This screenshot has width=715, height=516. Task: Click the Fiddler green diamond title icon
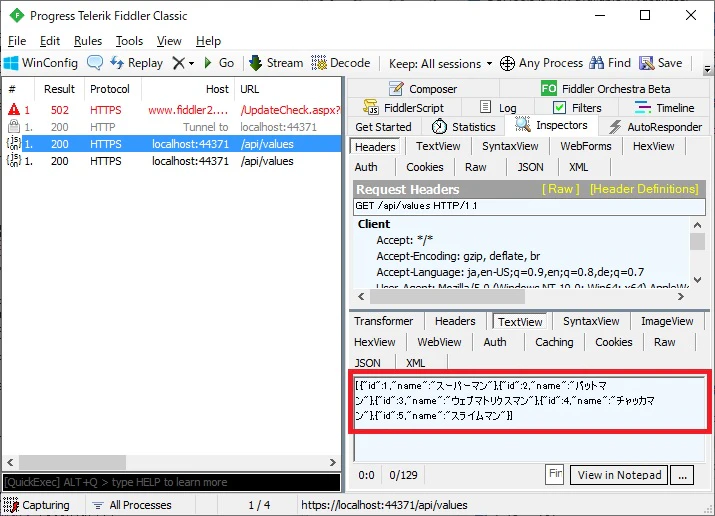click(x=17, y=15)
